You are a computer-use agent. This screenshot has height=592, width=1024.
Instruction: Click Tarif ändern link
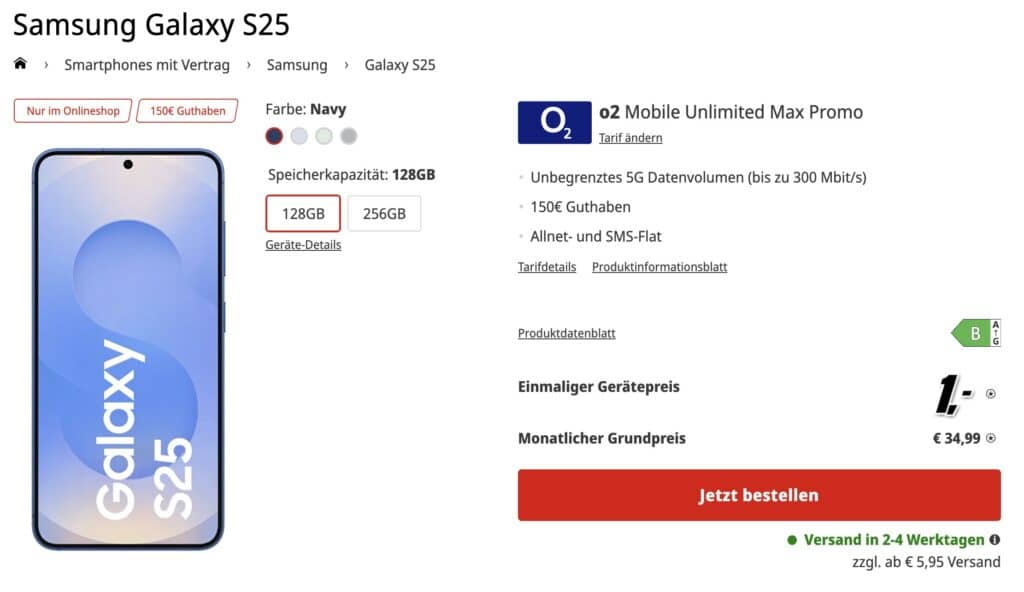coord(630,138)
